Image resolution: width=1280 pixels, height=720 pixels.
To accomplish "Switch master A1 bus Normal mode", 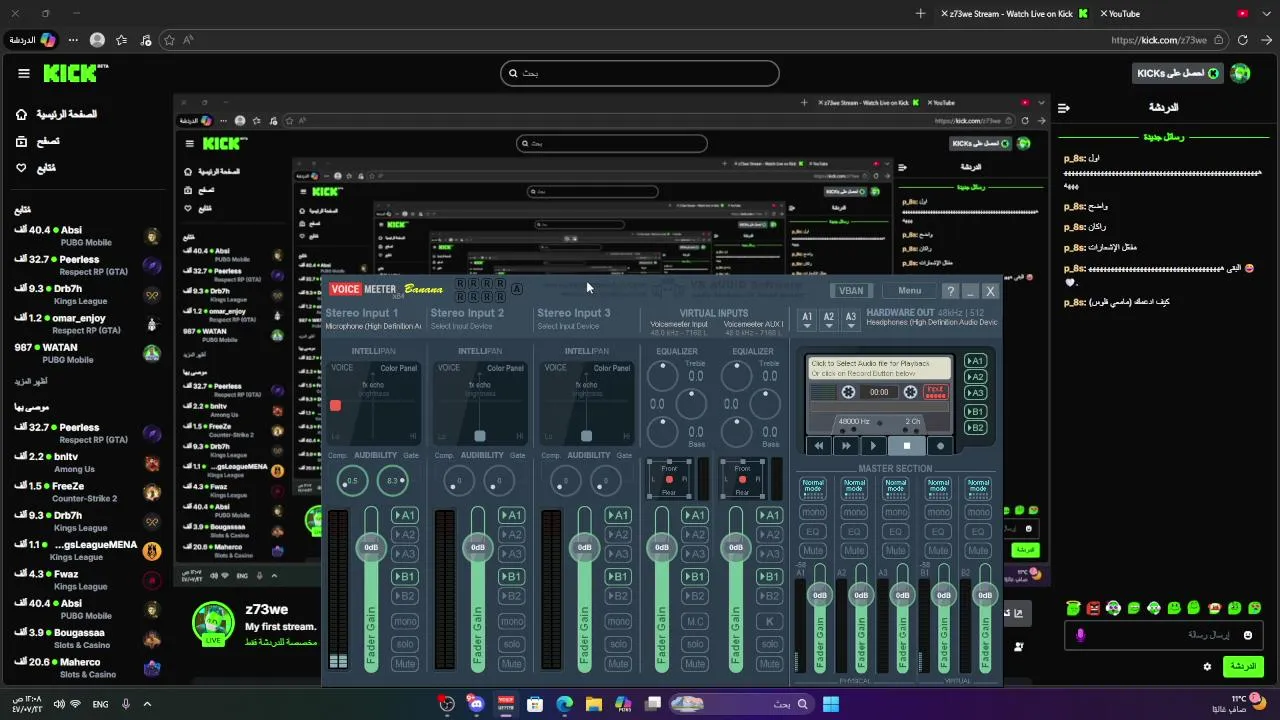I will (813, 488).
